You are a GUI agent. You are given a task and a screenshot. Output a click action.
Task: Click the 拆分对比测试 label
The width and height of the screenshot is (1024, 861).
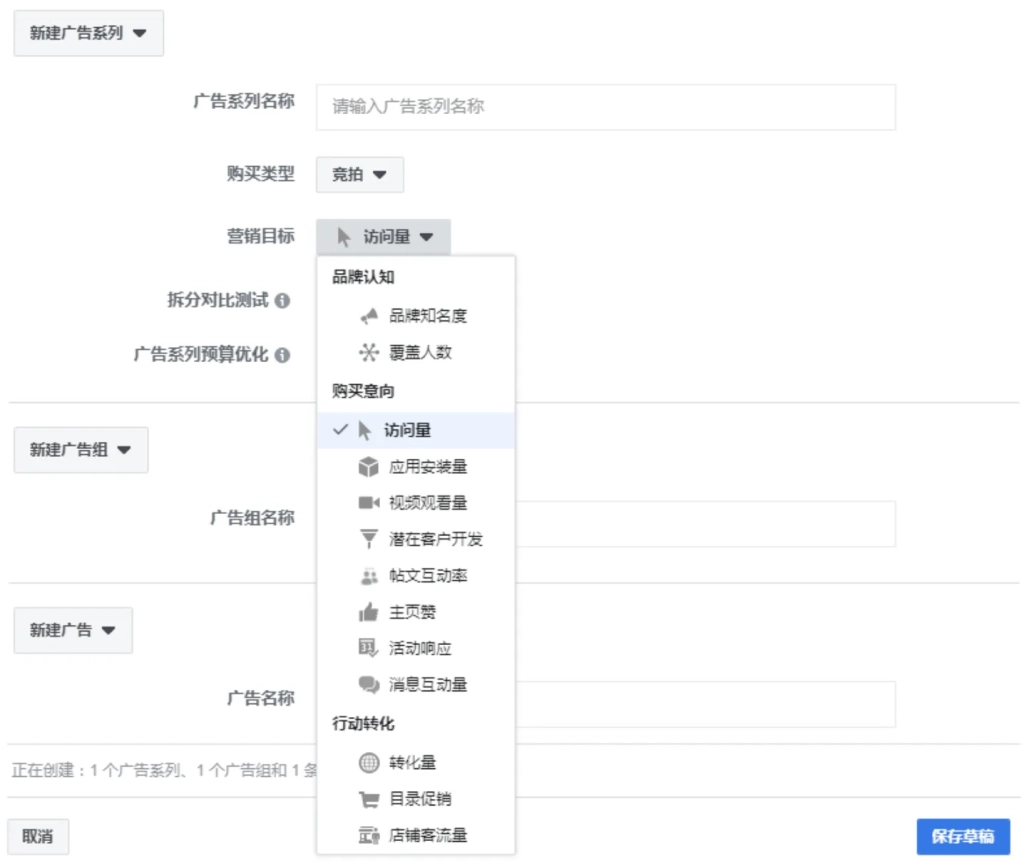point(218,300)
